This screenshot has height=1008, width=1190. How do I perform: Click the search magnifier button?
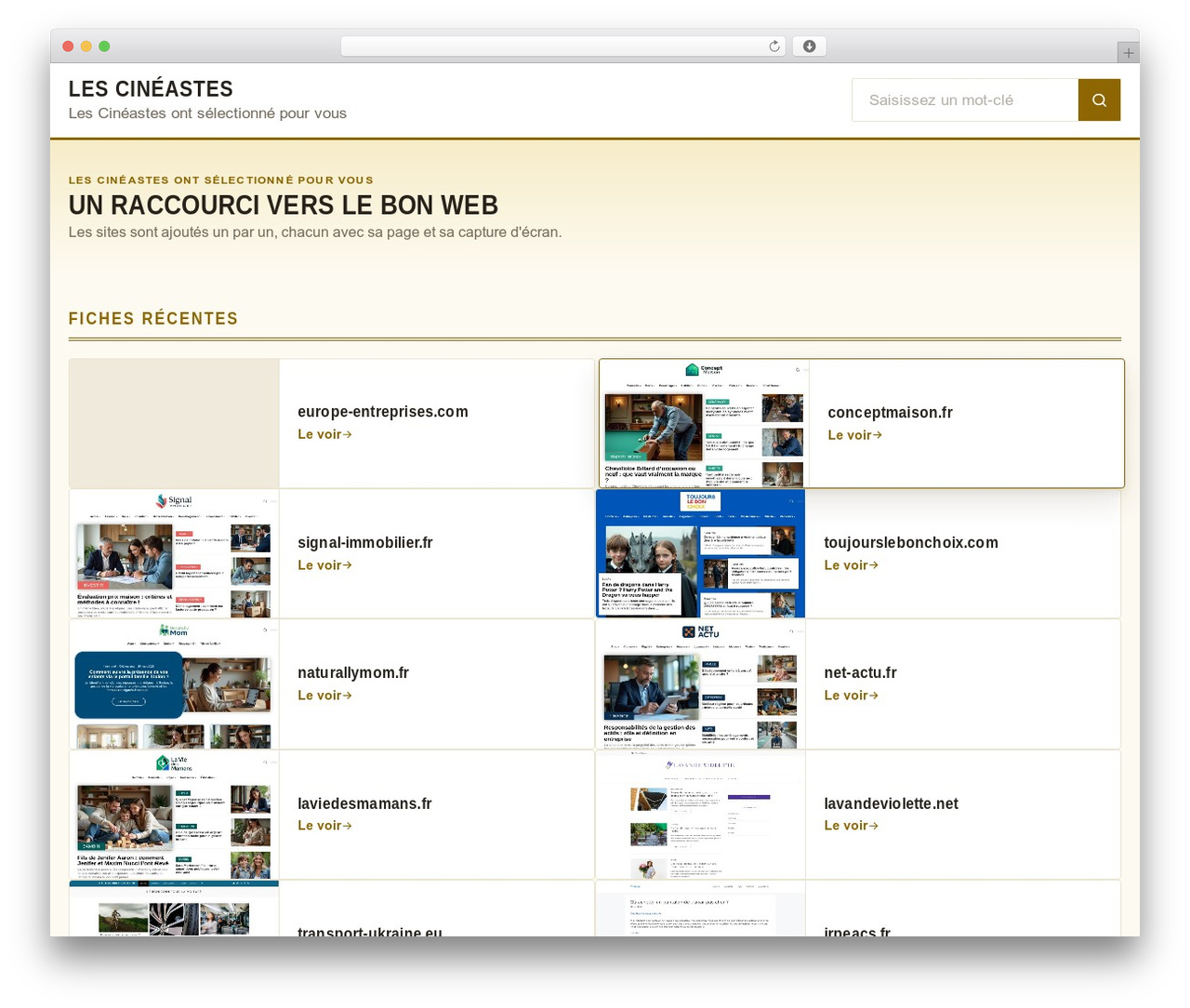[x=1099, y=99]
